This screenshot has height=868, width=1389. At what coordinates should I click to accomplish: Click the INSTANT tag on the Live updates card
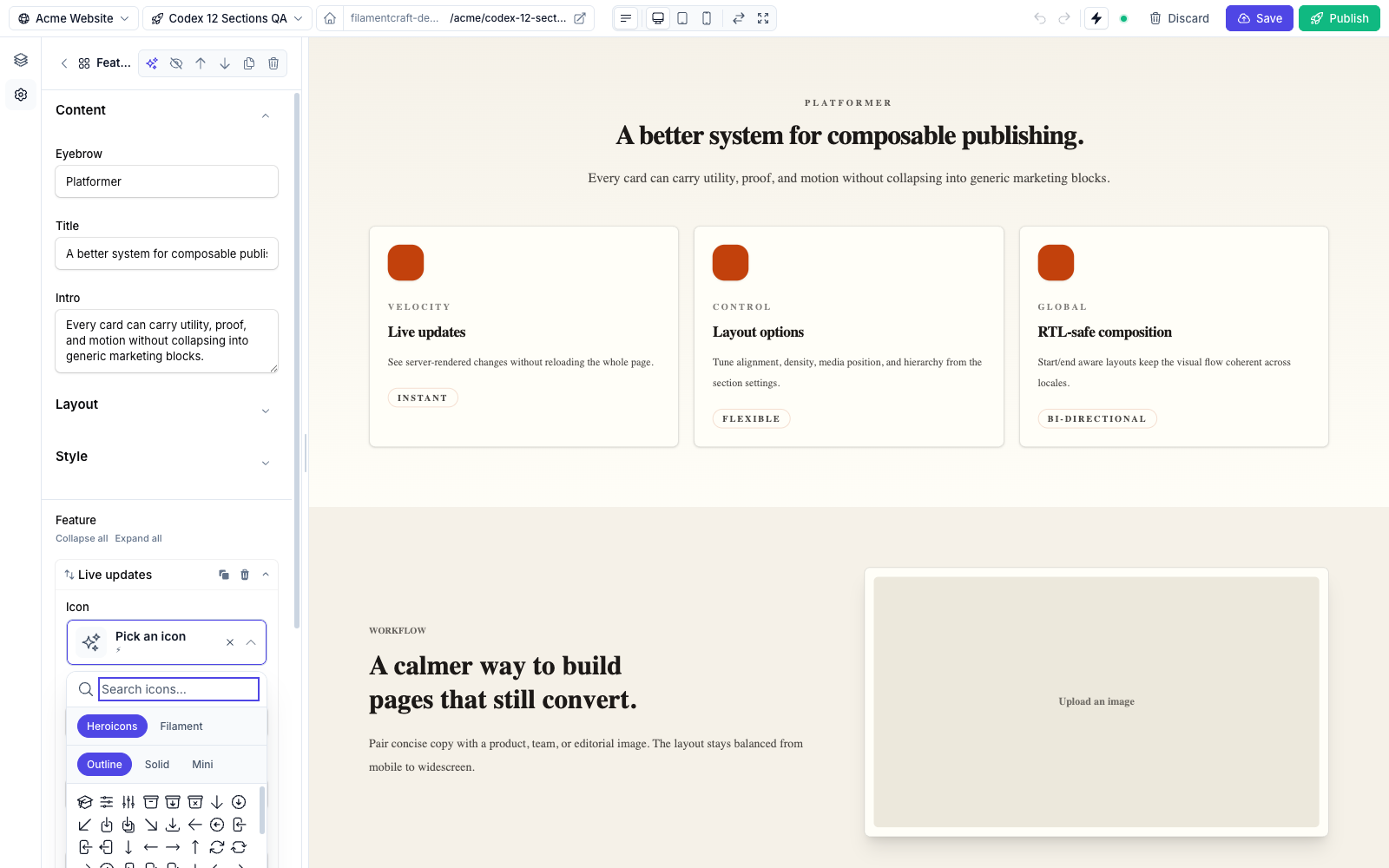[423, 398]
